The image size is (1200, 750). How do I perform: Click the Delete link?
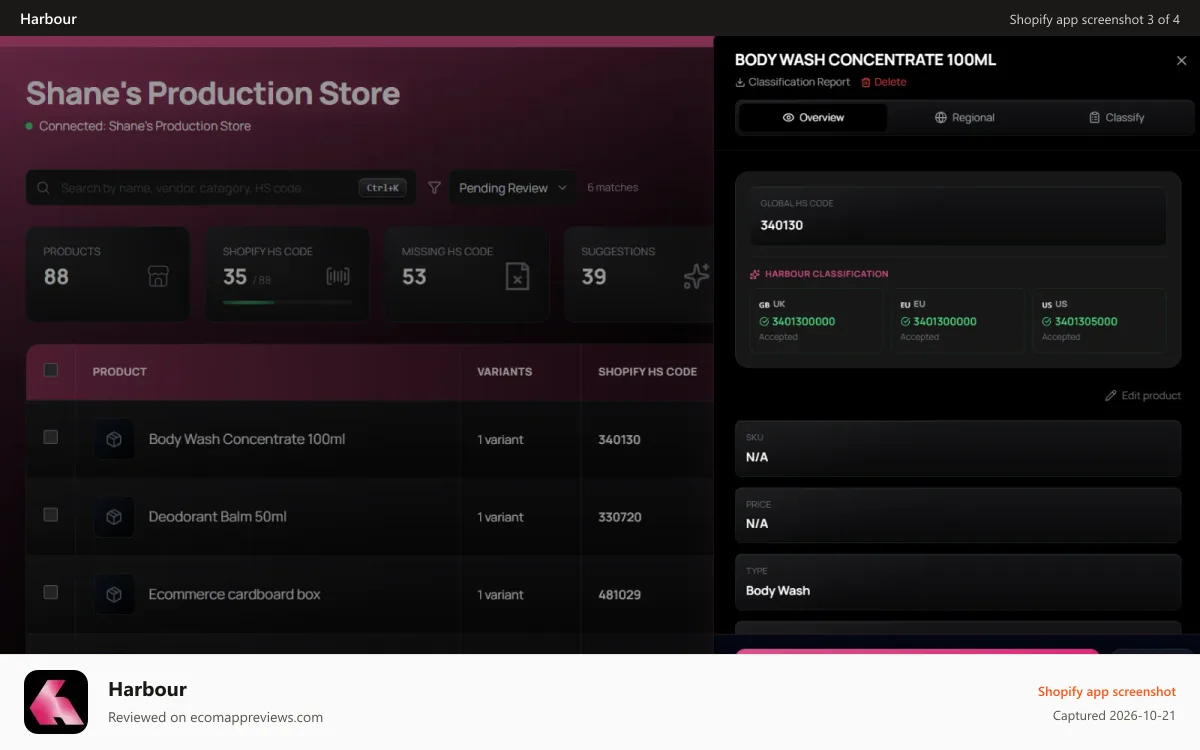884,82
